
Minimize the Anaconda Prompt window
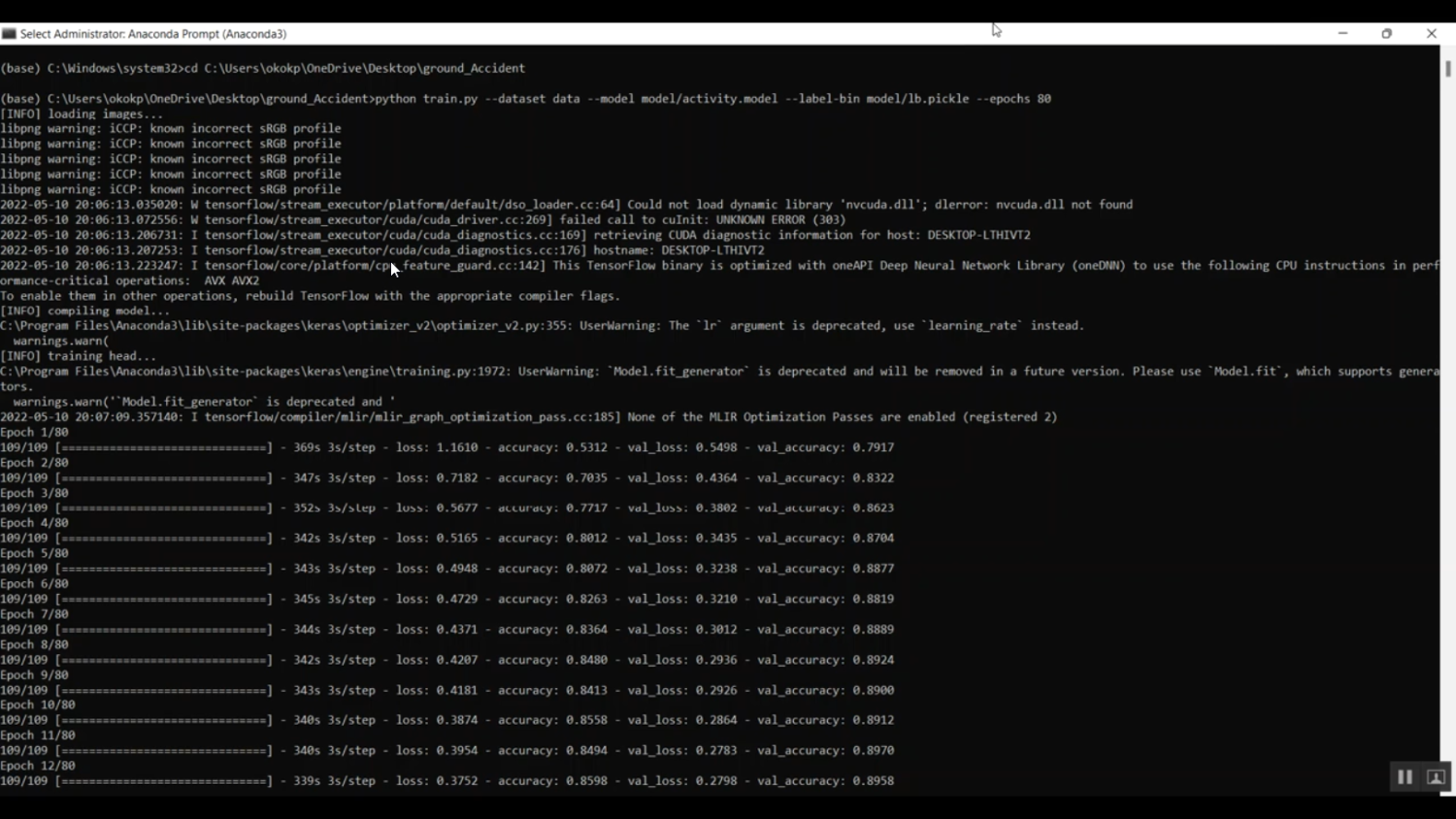pos(1343,33)
